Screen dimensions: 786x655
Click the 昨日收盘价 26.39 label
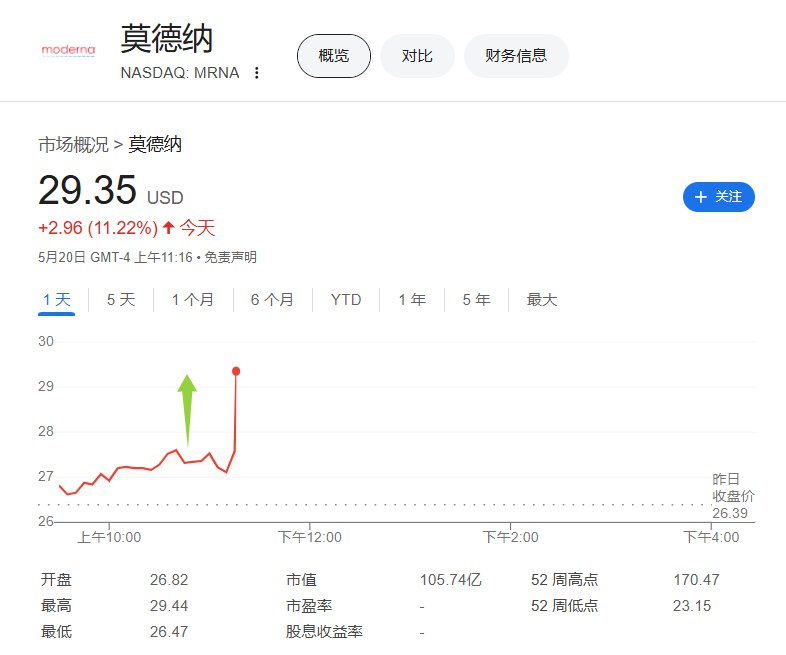click(733, 496)
